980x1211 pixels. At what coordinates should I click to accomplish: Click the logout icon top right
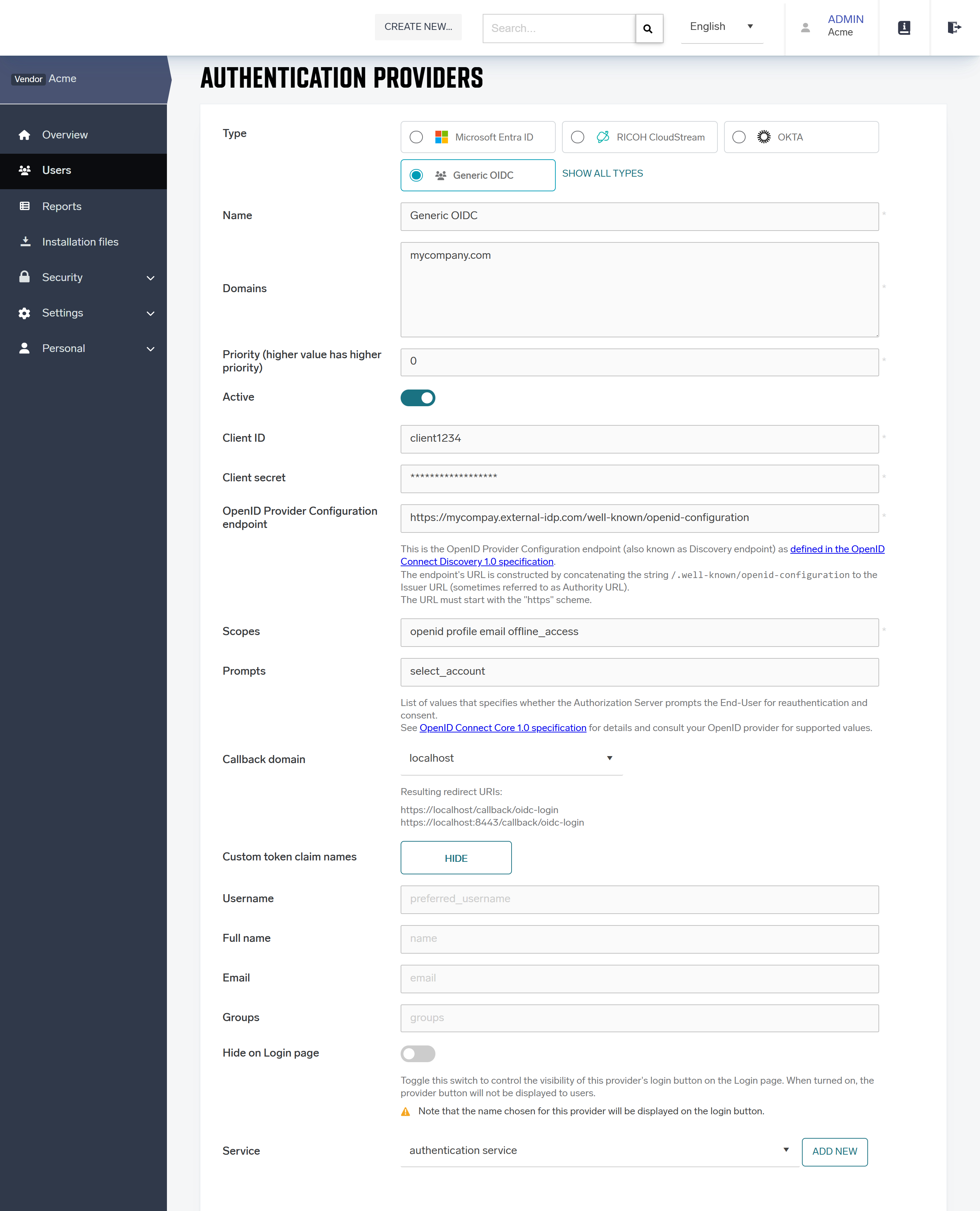[955, 26]
